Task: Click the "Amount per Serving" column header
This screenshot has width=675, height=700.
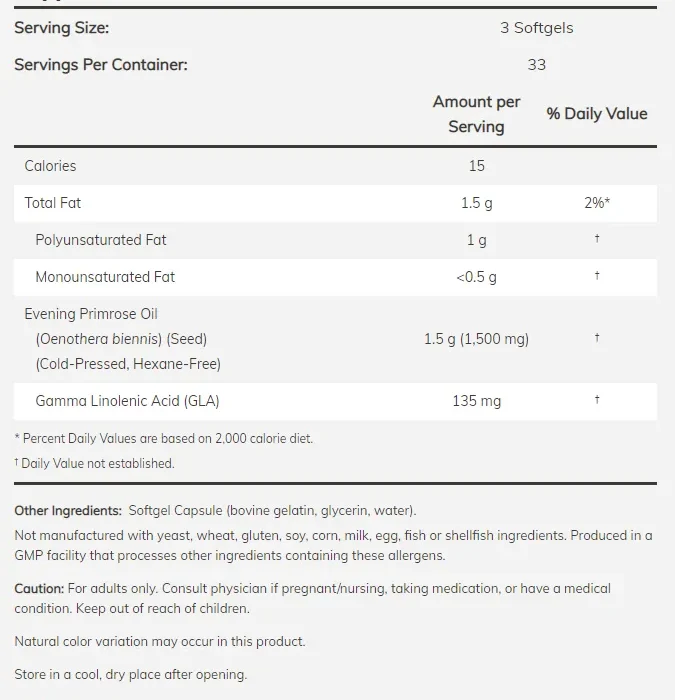Action: [476, 114]
